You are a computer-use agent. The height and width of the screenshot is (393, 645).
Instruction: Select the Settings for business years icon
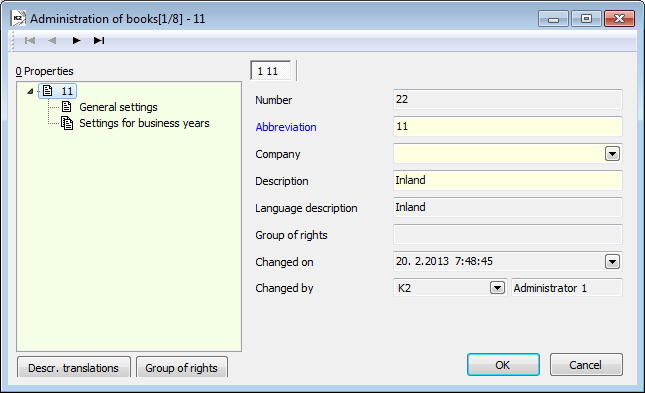(x=67, y=123)
